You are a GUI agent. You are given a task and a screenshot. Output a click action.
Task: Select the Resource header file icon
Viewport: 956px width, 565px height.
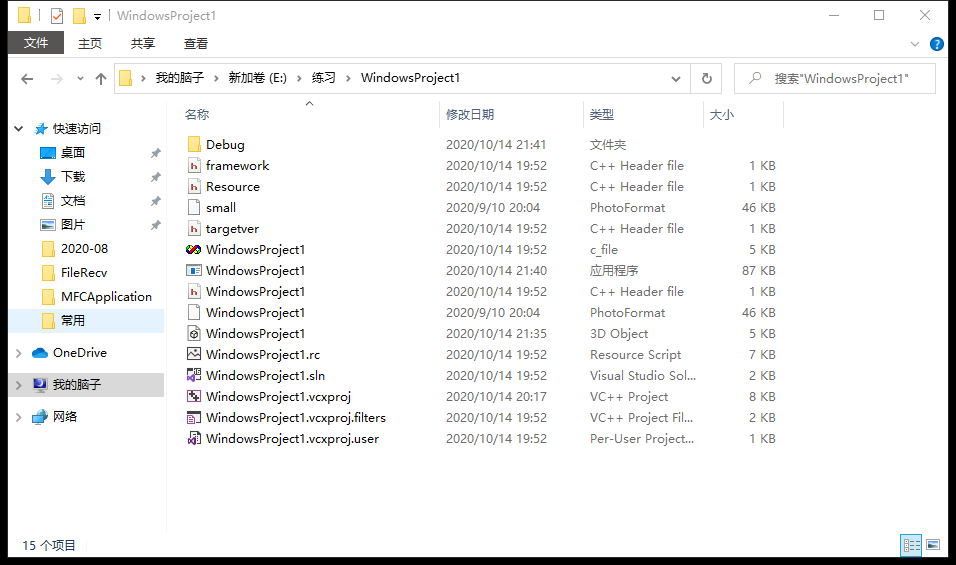pyautogui.click(x=194, y=187)
